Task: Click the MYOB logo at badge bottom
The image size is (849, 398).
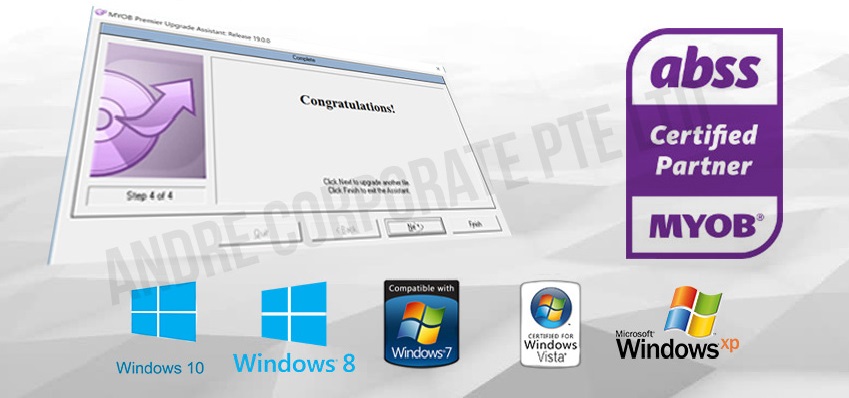Action: click(x=707, y=226)
